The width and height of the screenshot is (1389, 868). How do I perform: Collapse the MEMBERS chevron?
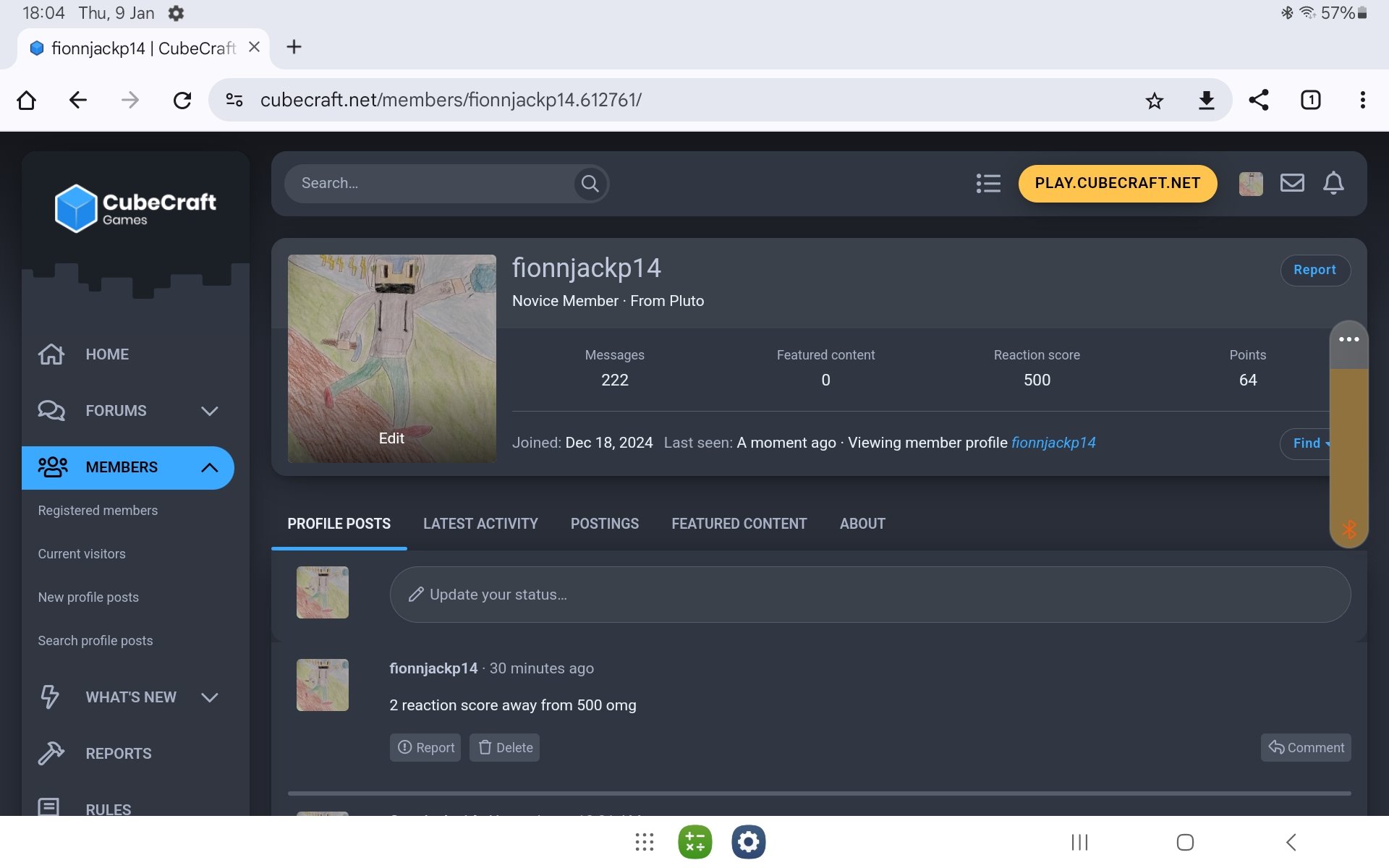210,467
